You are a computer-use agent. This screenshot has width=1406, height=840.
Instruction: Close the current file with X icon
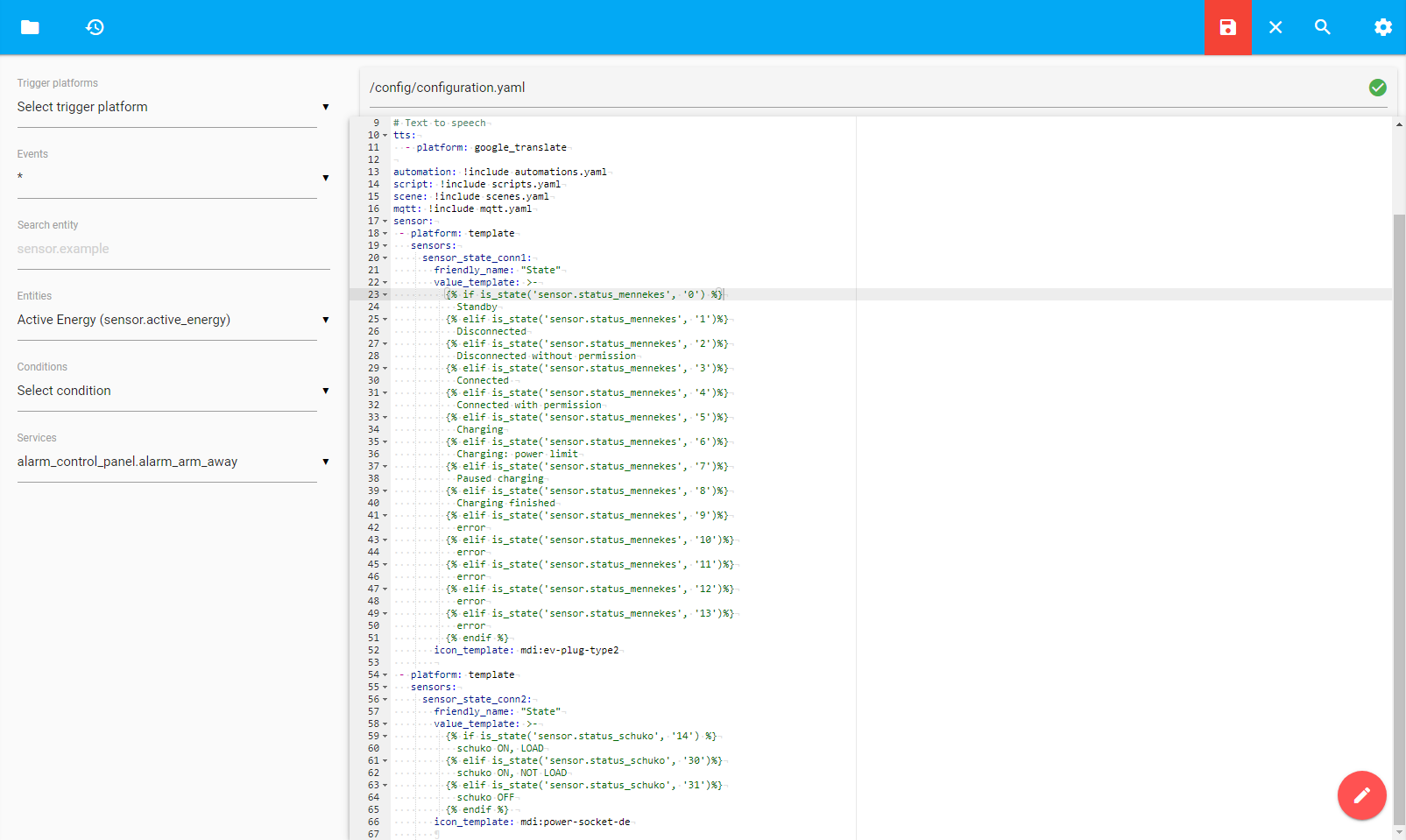coord(1275,27)
